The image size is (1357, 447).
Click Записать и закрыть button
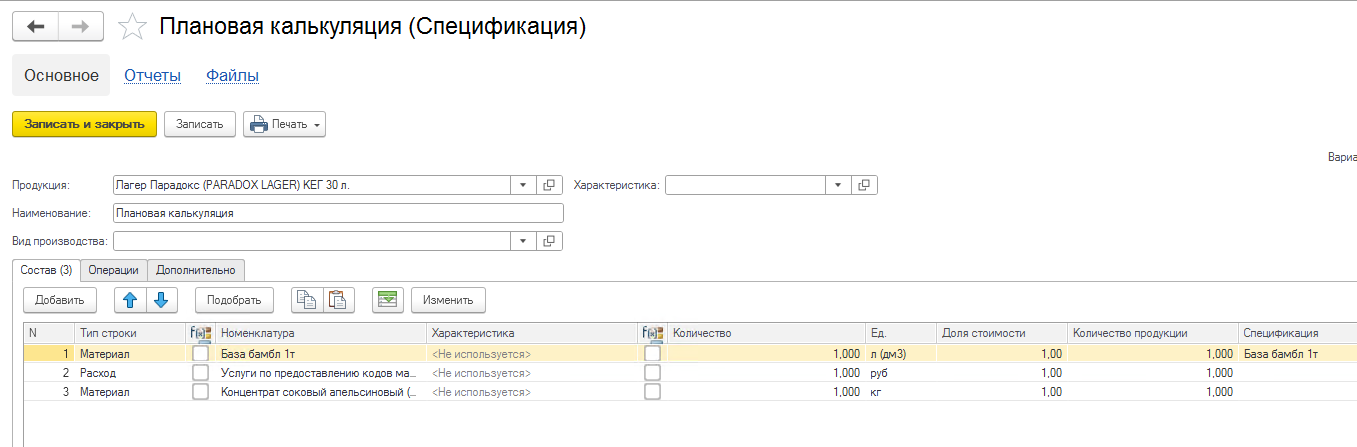[85, 124]
